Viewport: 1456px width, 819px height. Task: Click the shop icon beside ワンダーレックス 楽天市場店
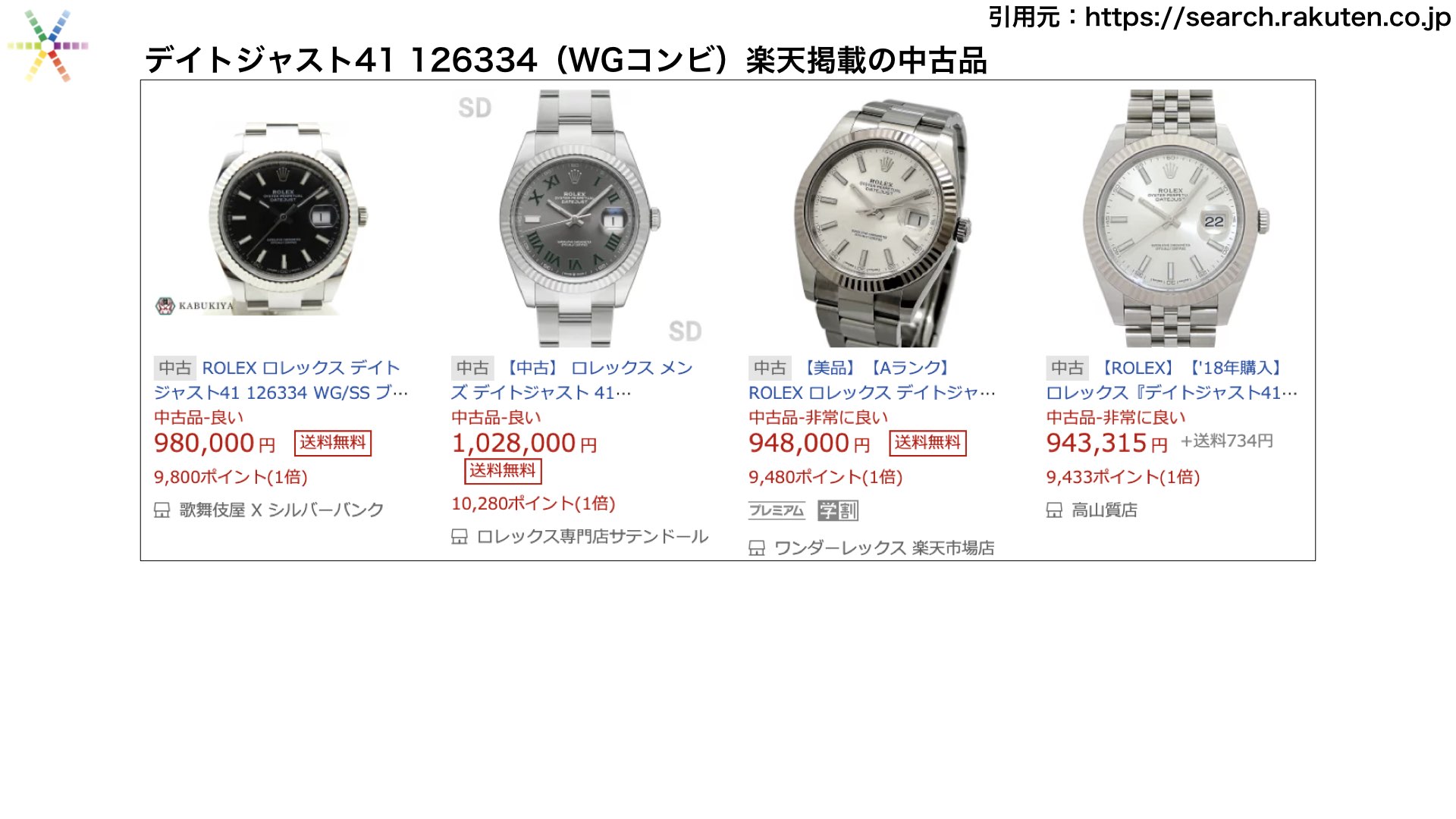757,548
